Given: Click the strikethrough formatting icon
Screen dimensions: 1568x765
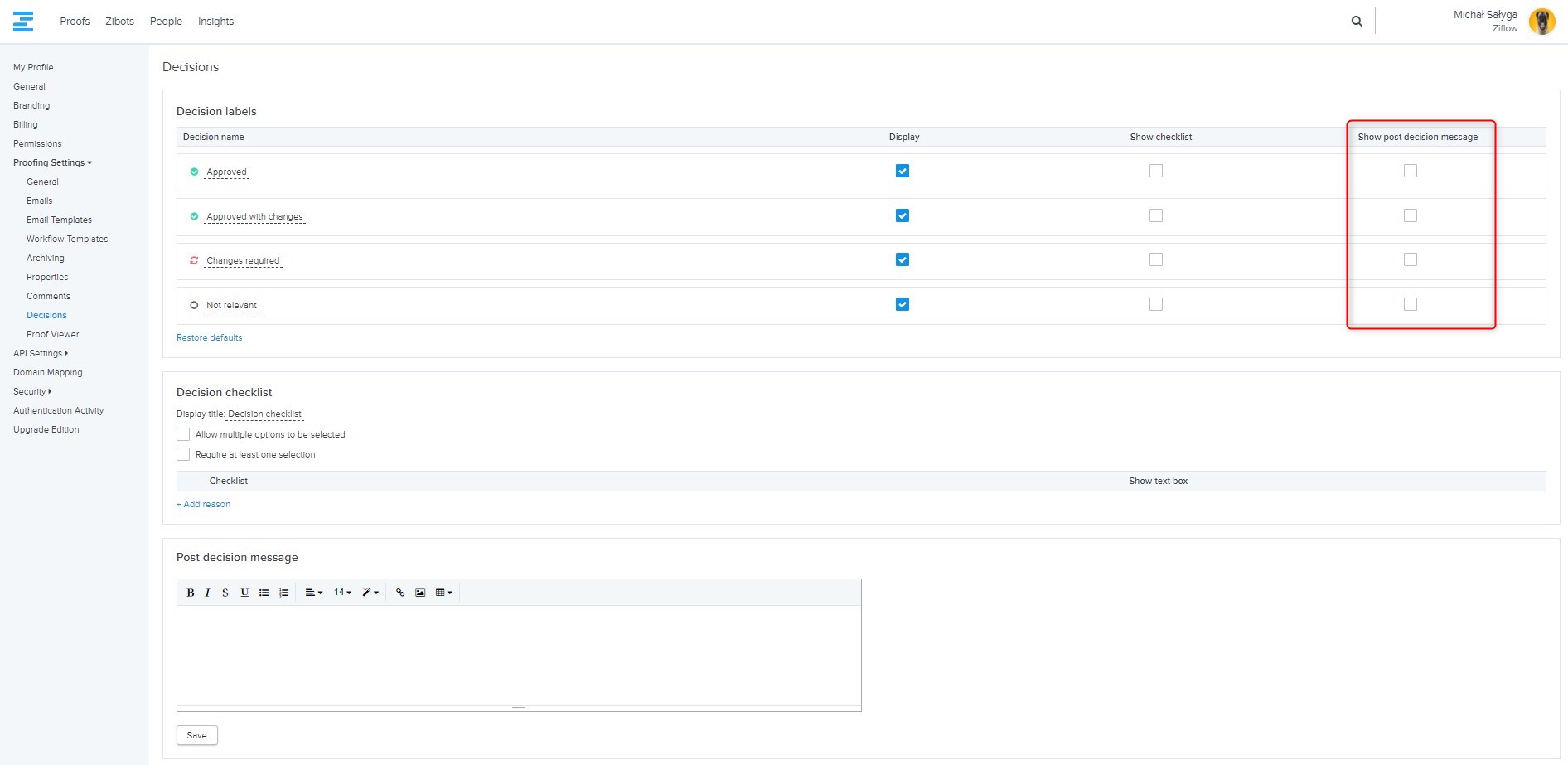Looking at the screenshot, I should pyautogui.click(x=225, y=593).
